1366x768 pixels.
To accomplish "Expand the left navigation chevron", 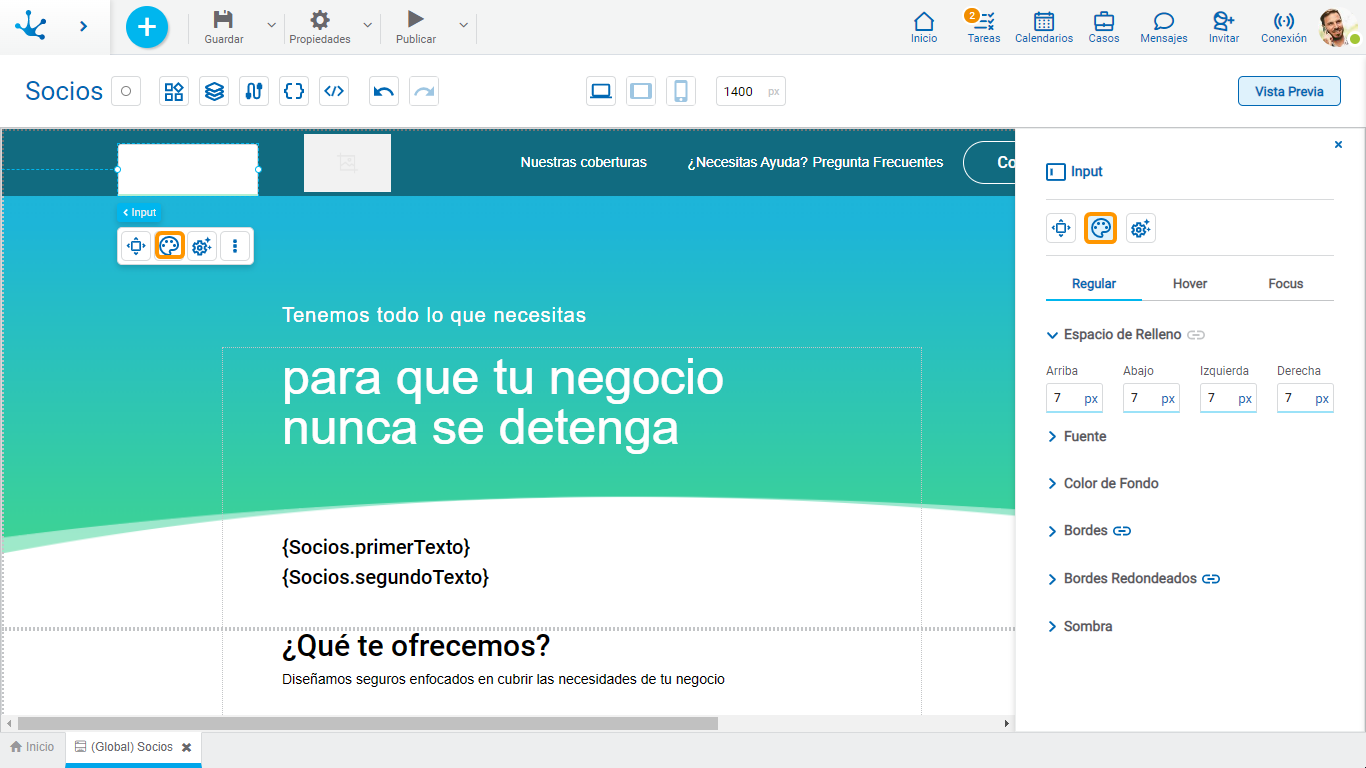I will [83, 26].
